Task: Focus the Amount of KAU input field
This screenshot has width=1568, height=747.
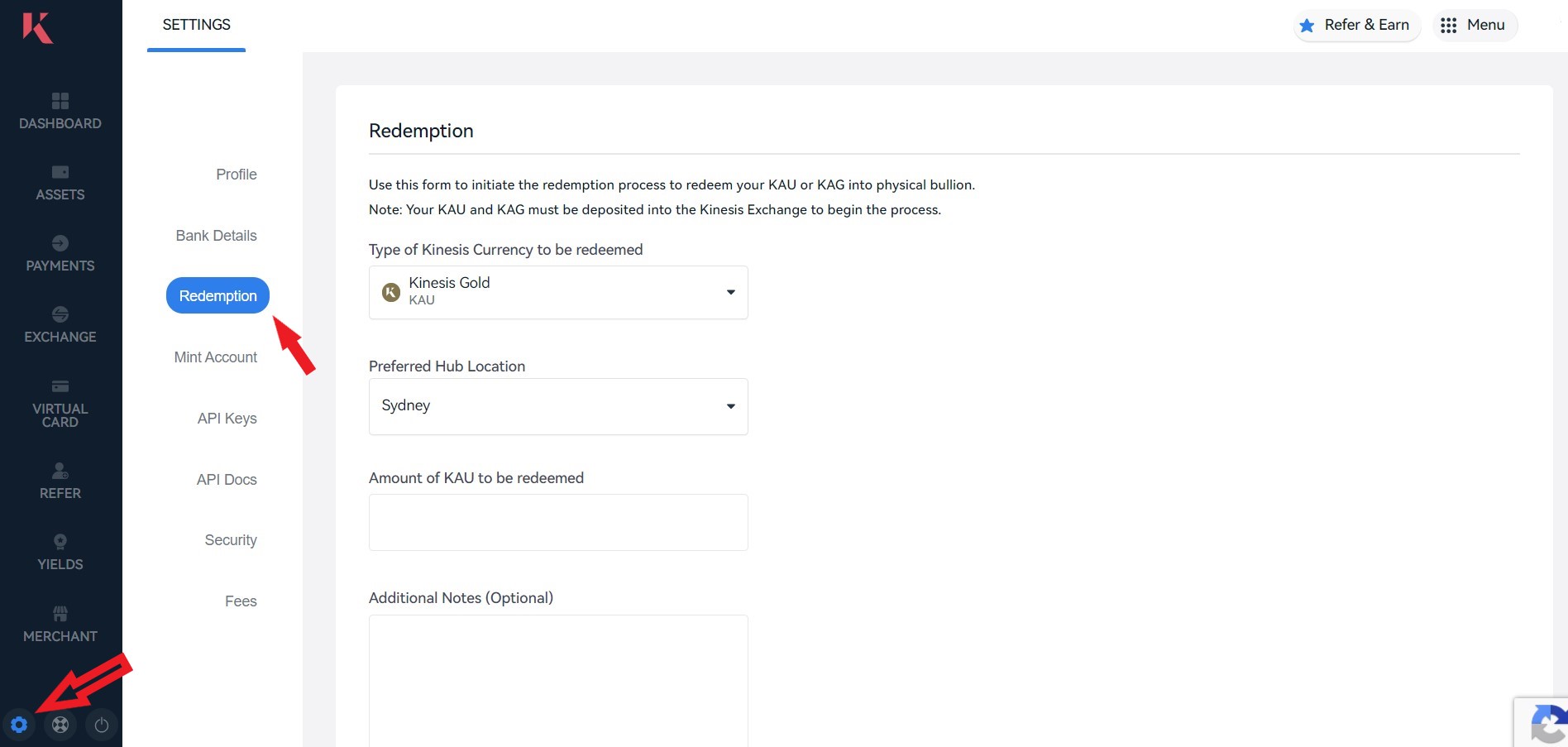Action: point(558,522)
